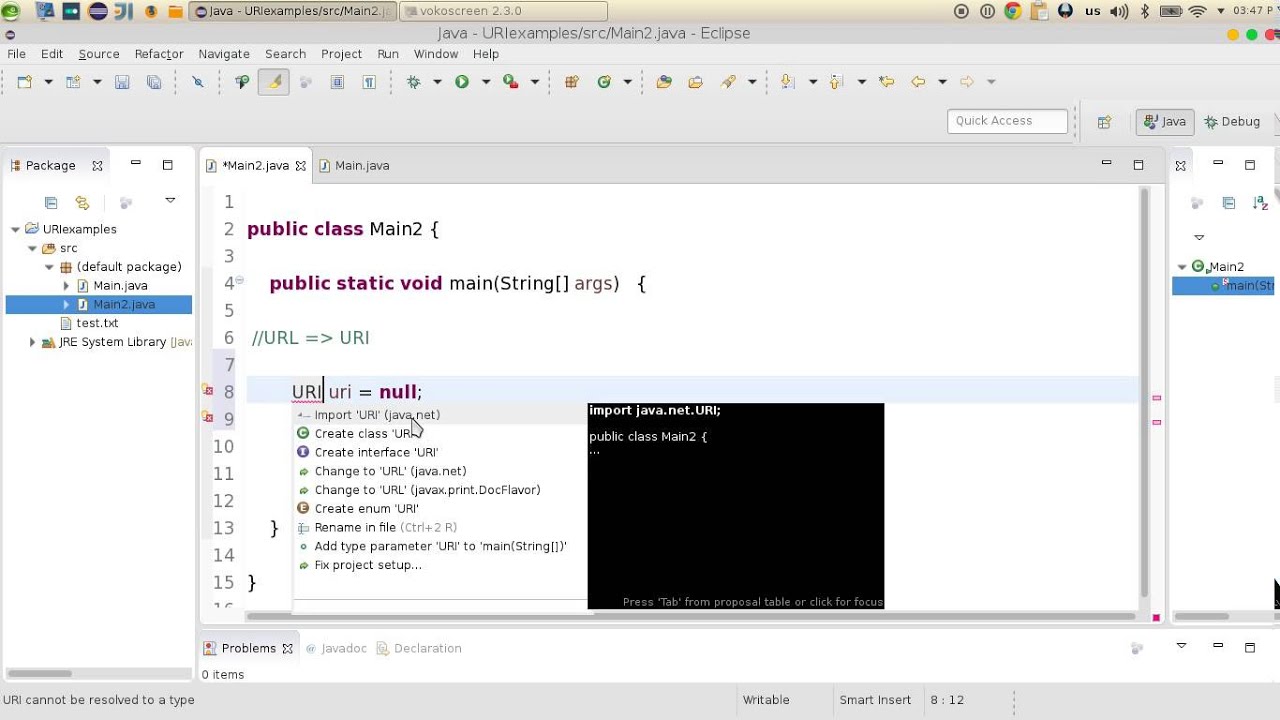Switch to the Main.java editor tab
Image resolution: width=1280 pixels, height=720 pixels.
[354, 166]
